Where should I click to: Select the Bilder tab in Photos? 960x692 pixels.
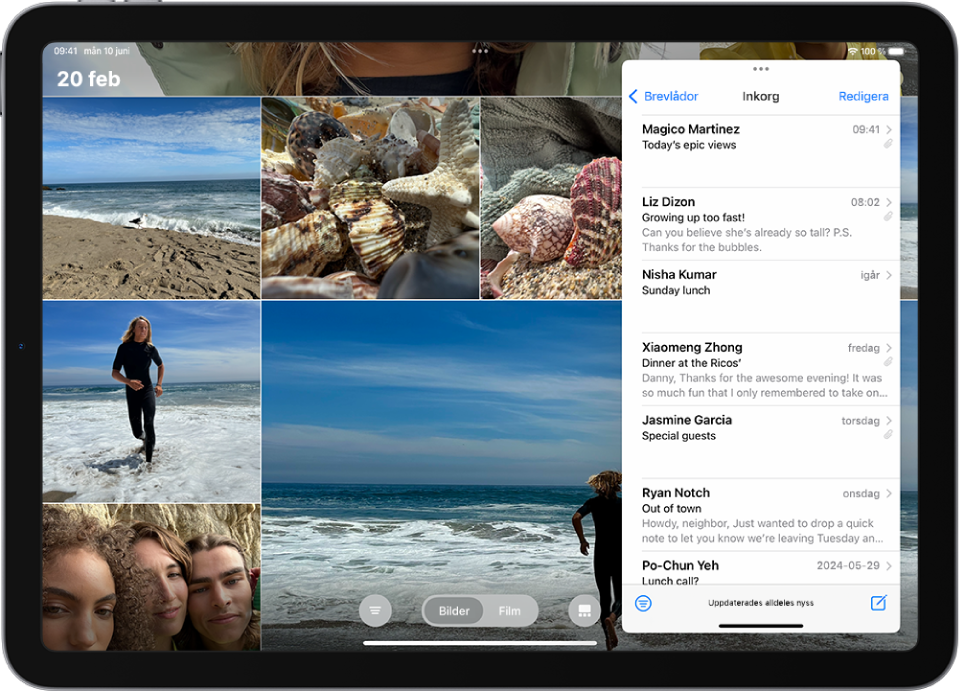(x=454, y=611)
